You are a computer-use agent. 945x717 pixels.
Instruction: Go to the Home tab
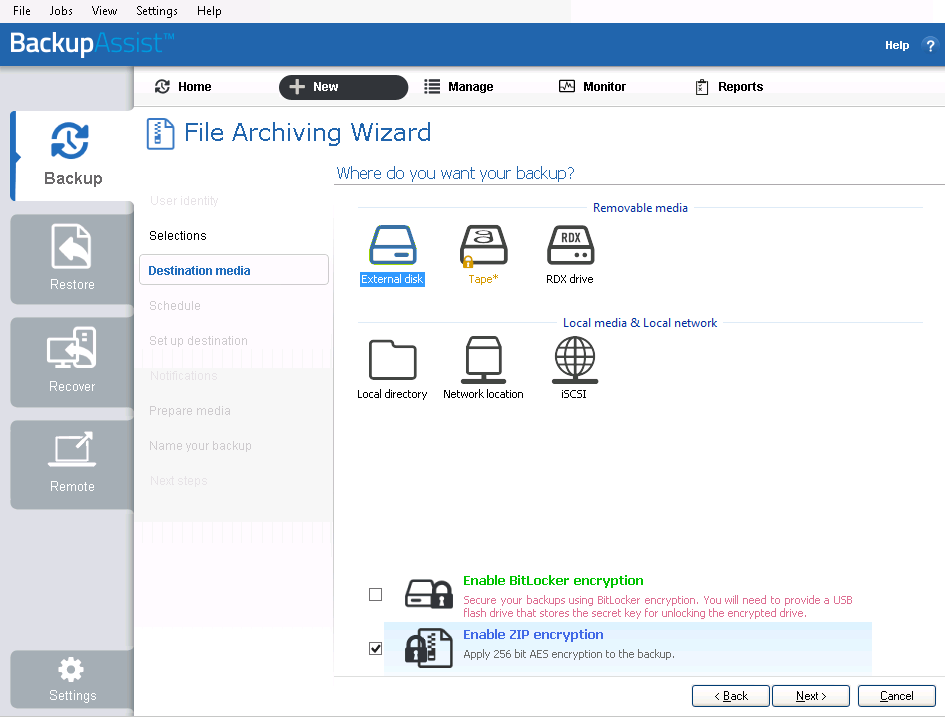[x=183, y=87]
